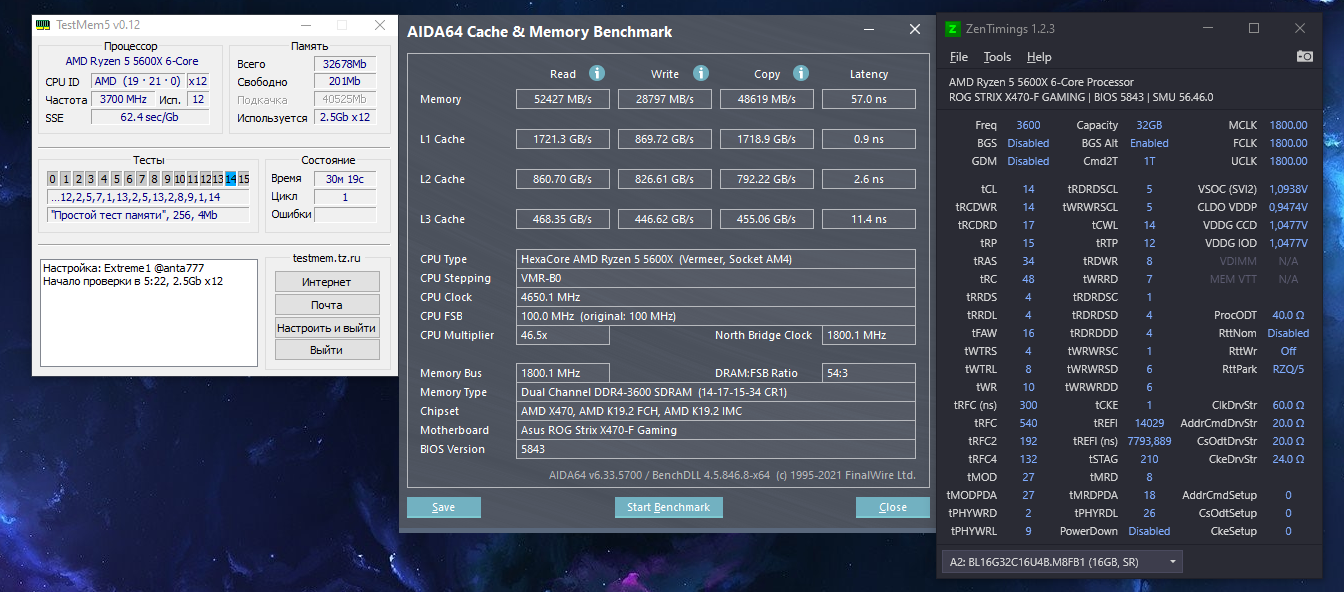Select test 15 box in TestMem5 tests row
1344x592 pixels.
[x=244, y=179]
